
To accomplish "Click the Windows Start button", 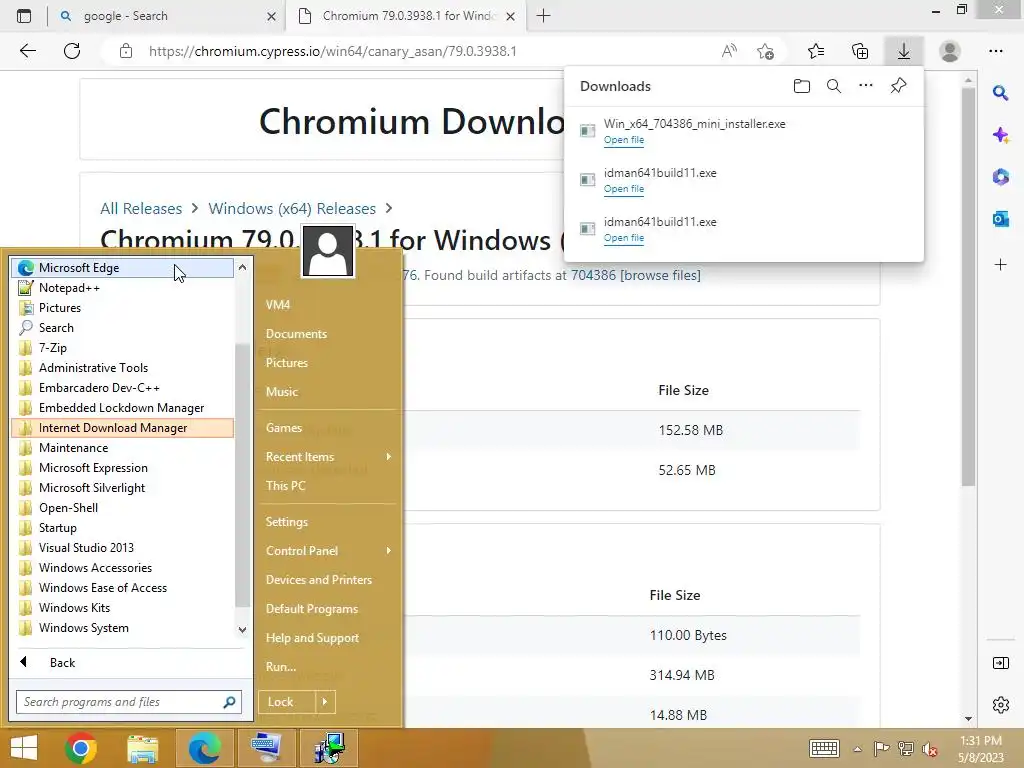I will click(x=24, y=748).
